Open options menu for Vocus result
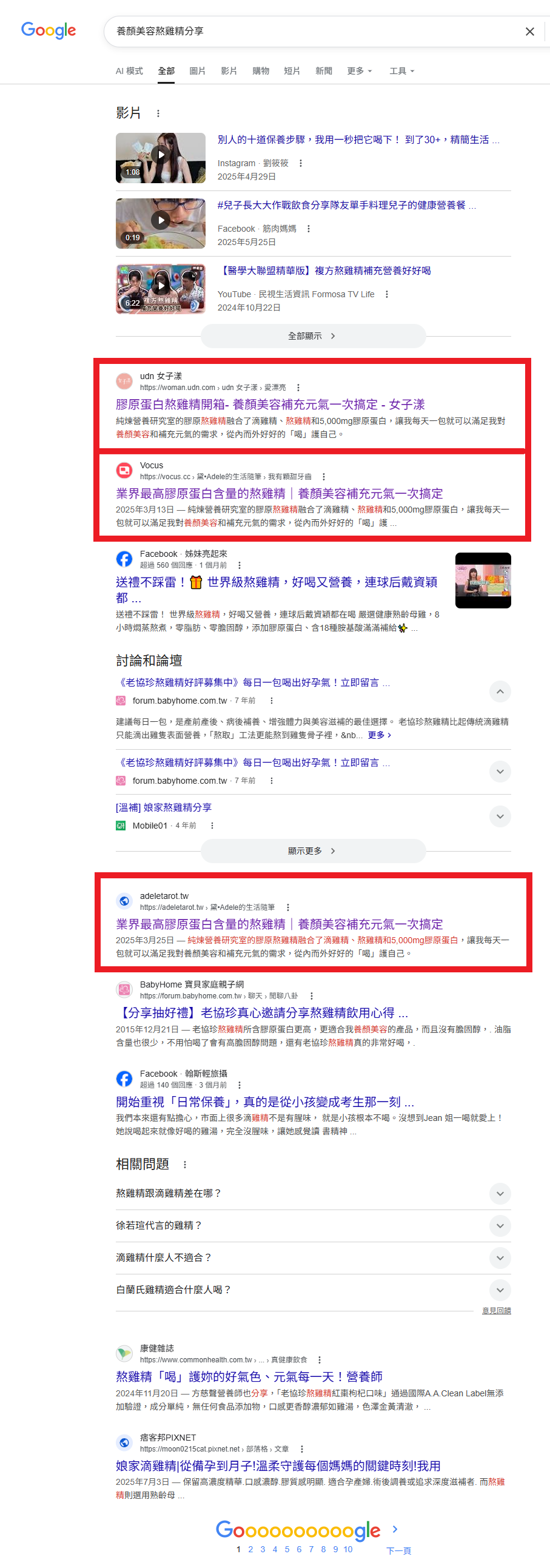The height and width of the screenshot is (1568, 550). click(x=323, y=477)
